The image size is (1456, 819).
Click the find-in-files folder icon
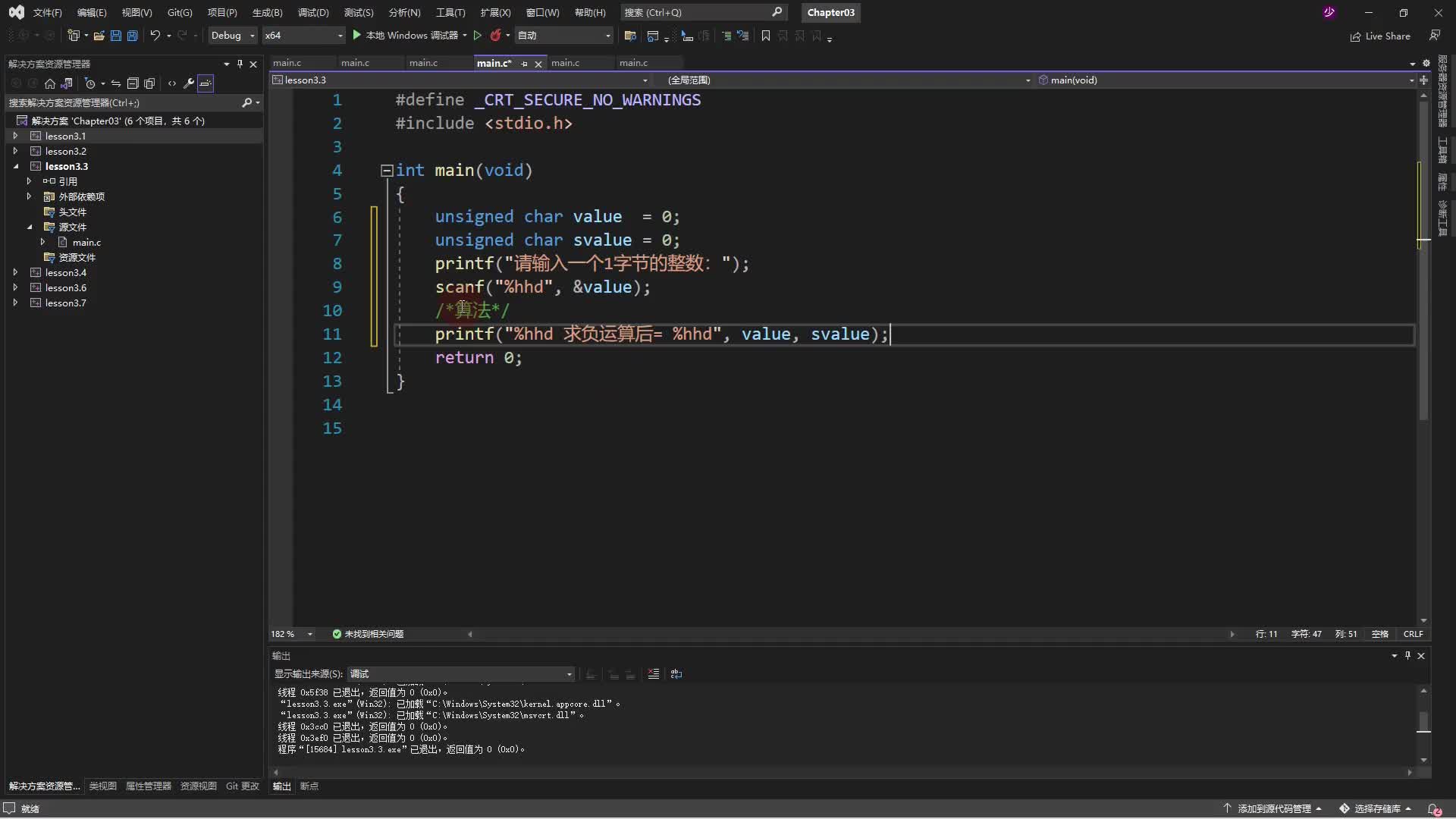[x=629, y=36]
